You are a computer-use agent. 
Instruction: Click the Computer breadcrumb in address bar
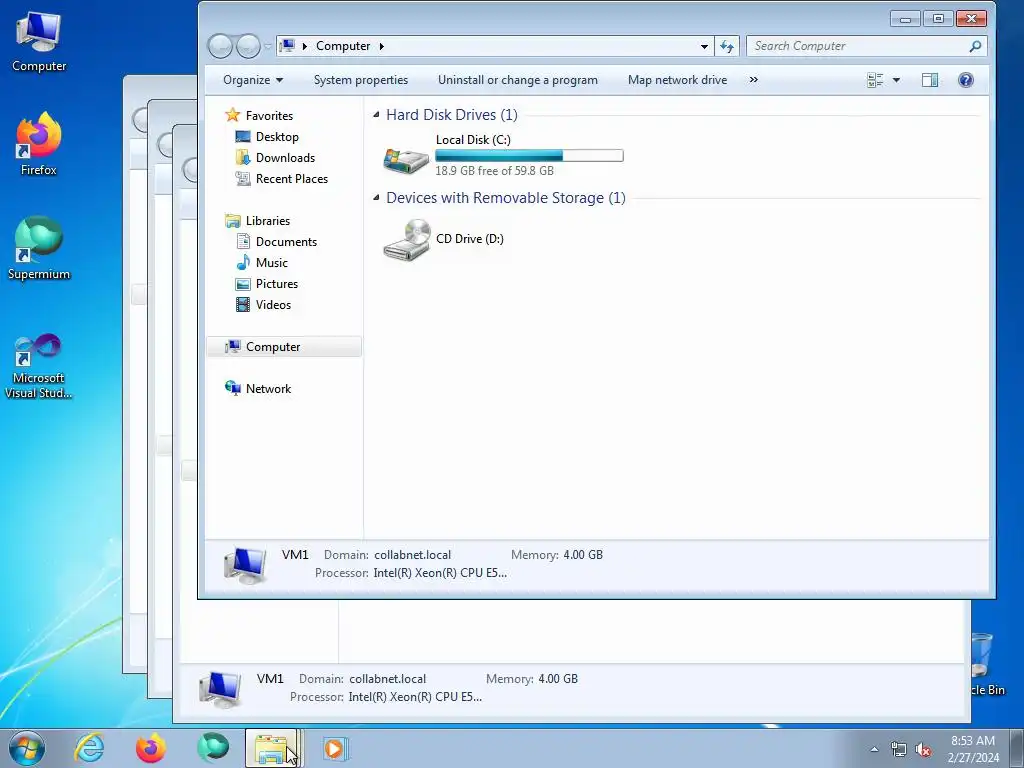(343, 46)
